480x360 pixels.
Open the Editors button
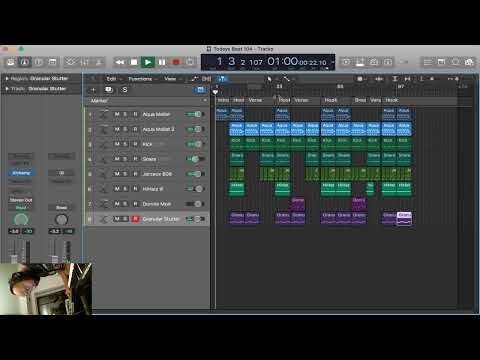pyautogui.click(x=99, y=62)
